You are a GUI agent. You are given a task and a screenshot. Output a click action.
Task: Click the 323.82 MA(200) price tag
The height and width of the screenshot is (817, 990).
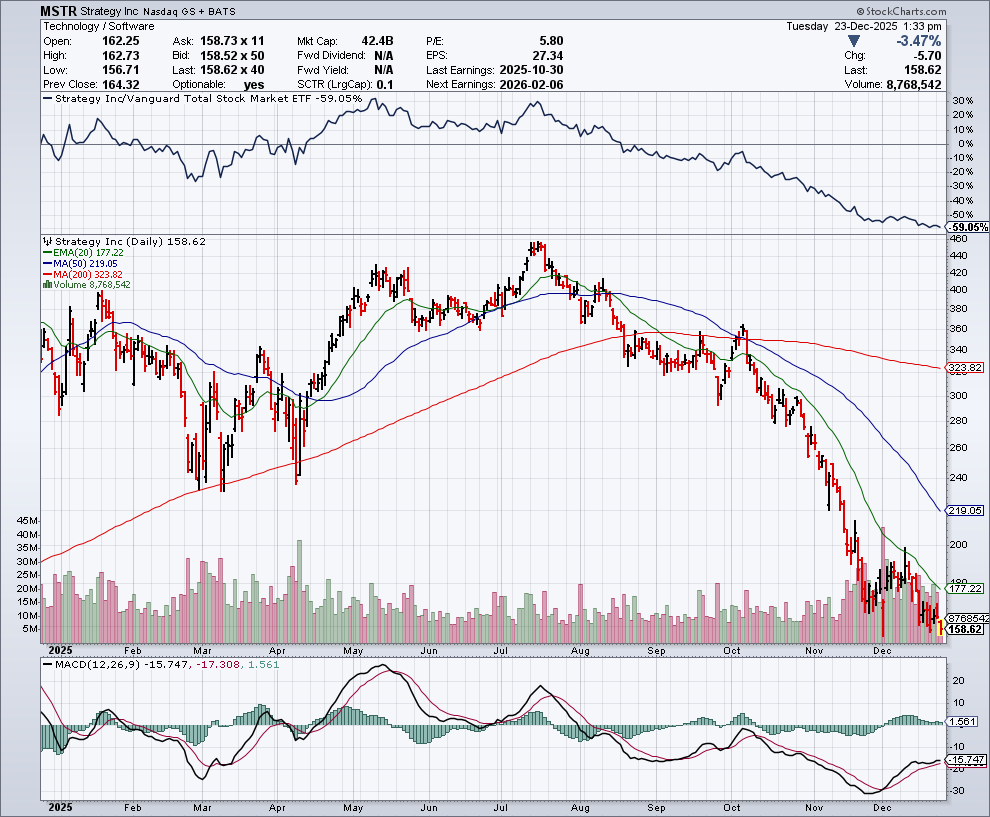click(x=966, y=368)
